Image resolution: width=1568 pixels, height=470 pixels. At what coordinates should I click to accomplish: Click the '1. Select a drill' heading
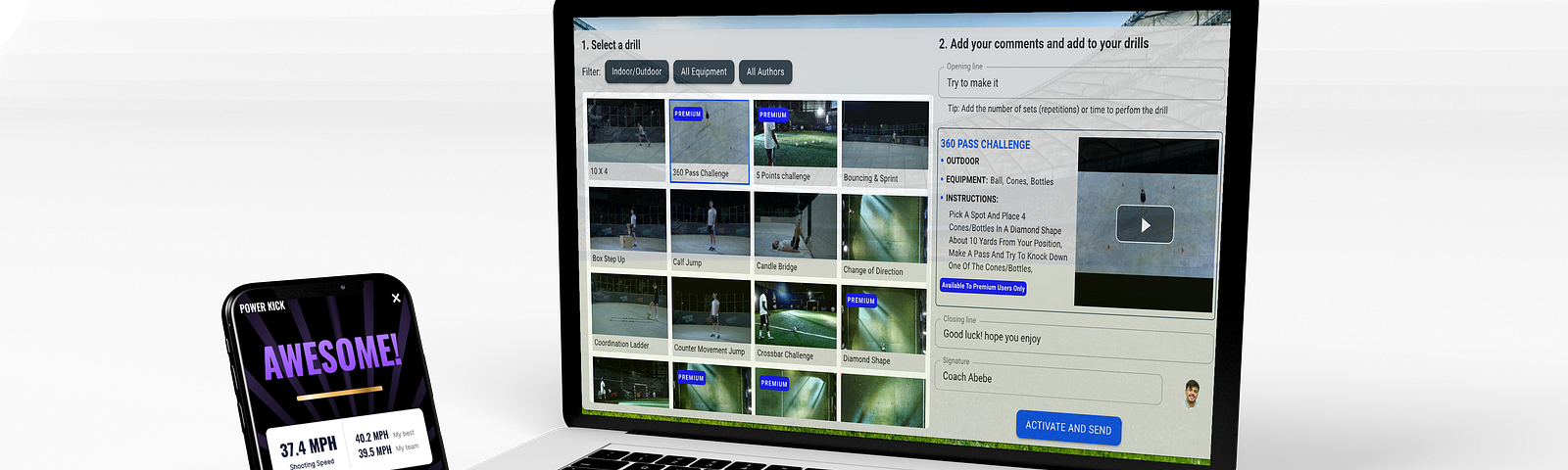pos(611,45)
